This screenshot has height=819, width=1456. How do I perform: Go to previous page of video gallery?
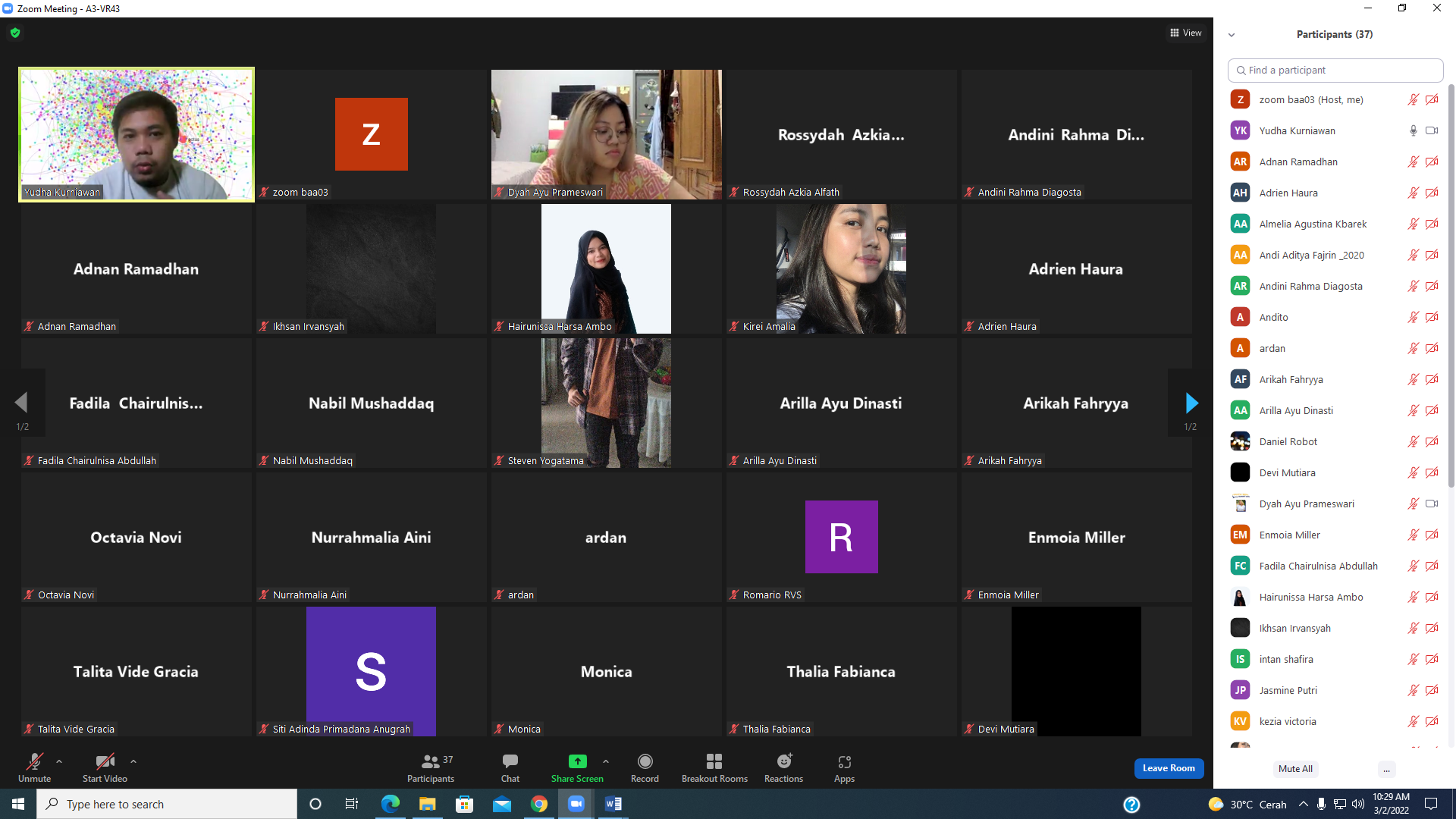pos(21,403)
